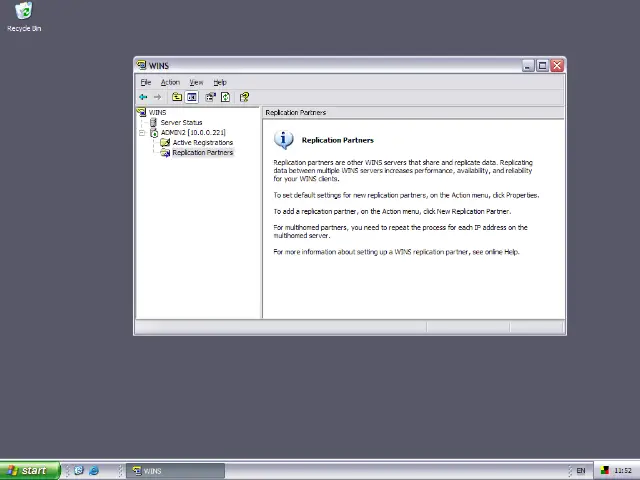640x480 pixels.
Task: Click the ADMIN2 server icon in tree
Action: [154, 133]
